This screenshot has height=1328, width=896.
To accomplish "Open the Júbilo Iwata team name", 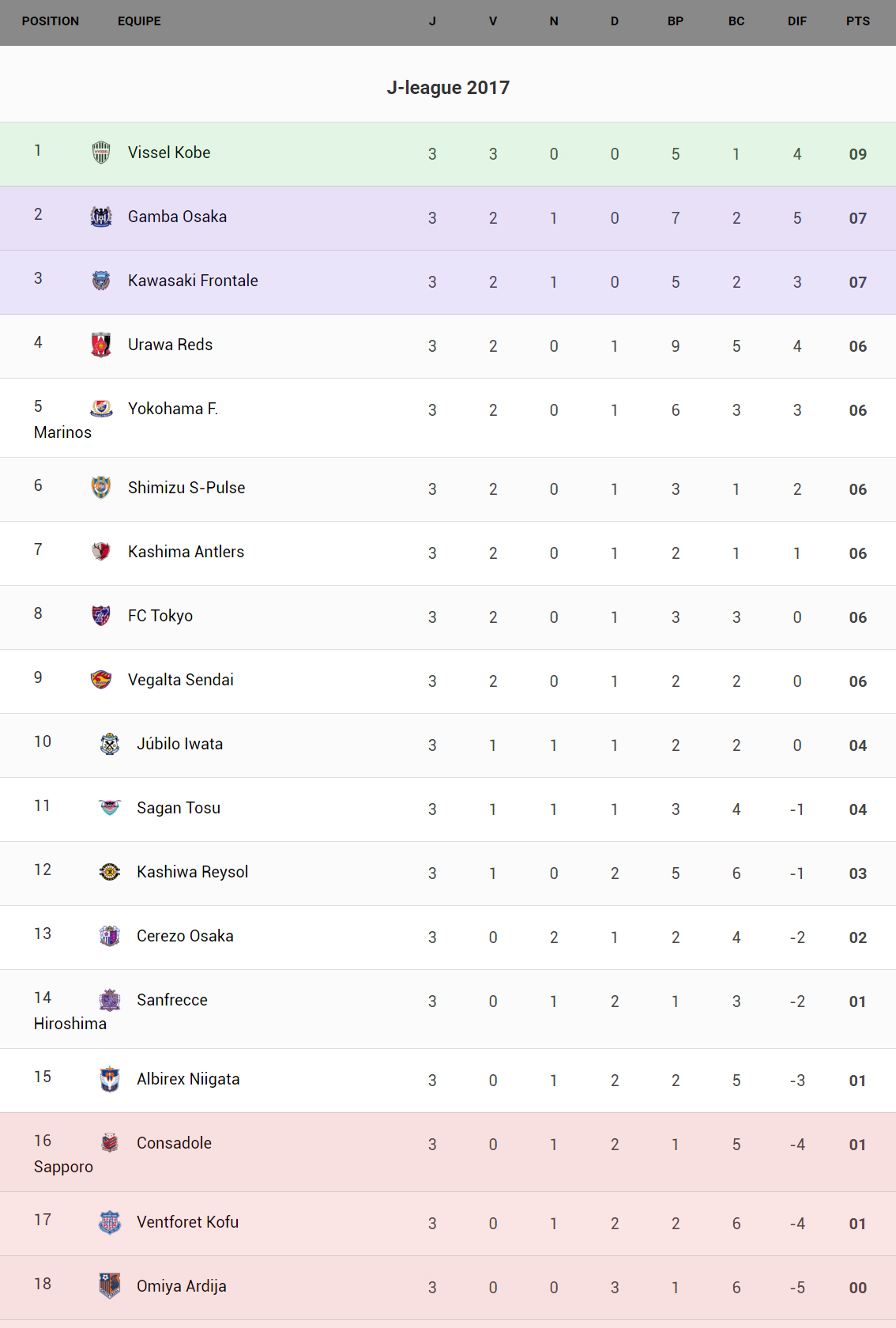I will (x=179, y=744).
